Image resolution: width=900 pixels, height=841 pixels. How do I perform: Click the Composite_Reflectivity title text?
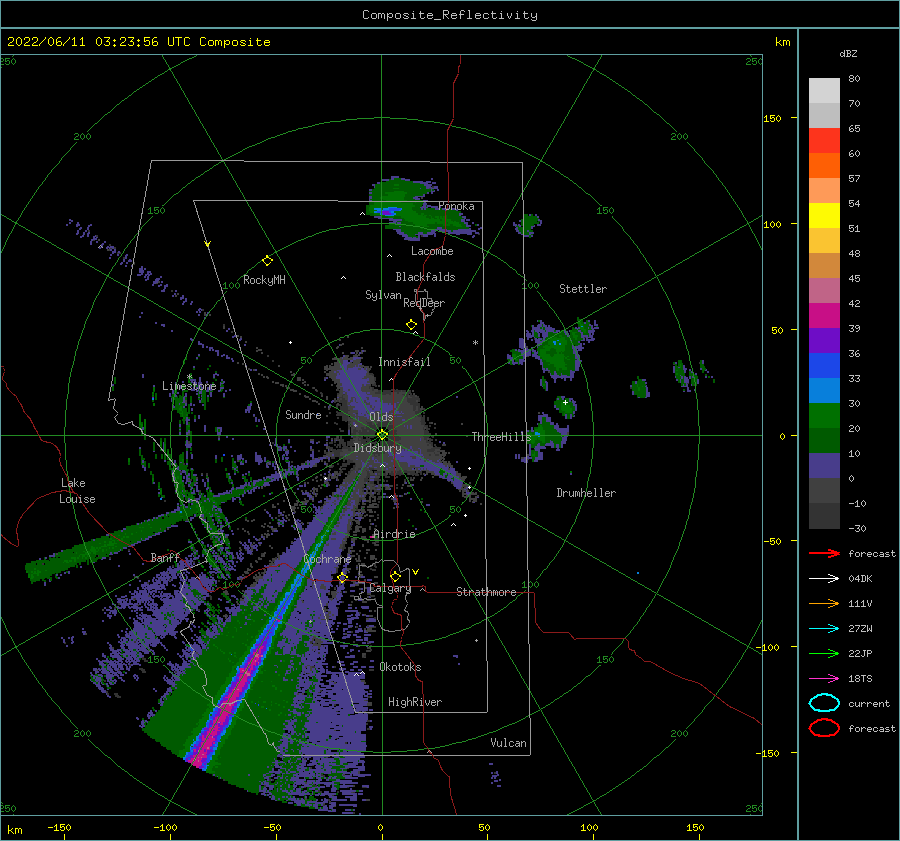[x=449, y=15]
